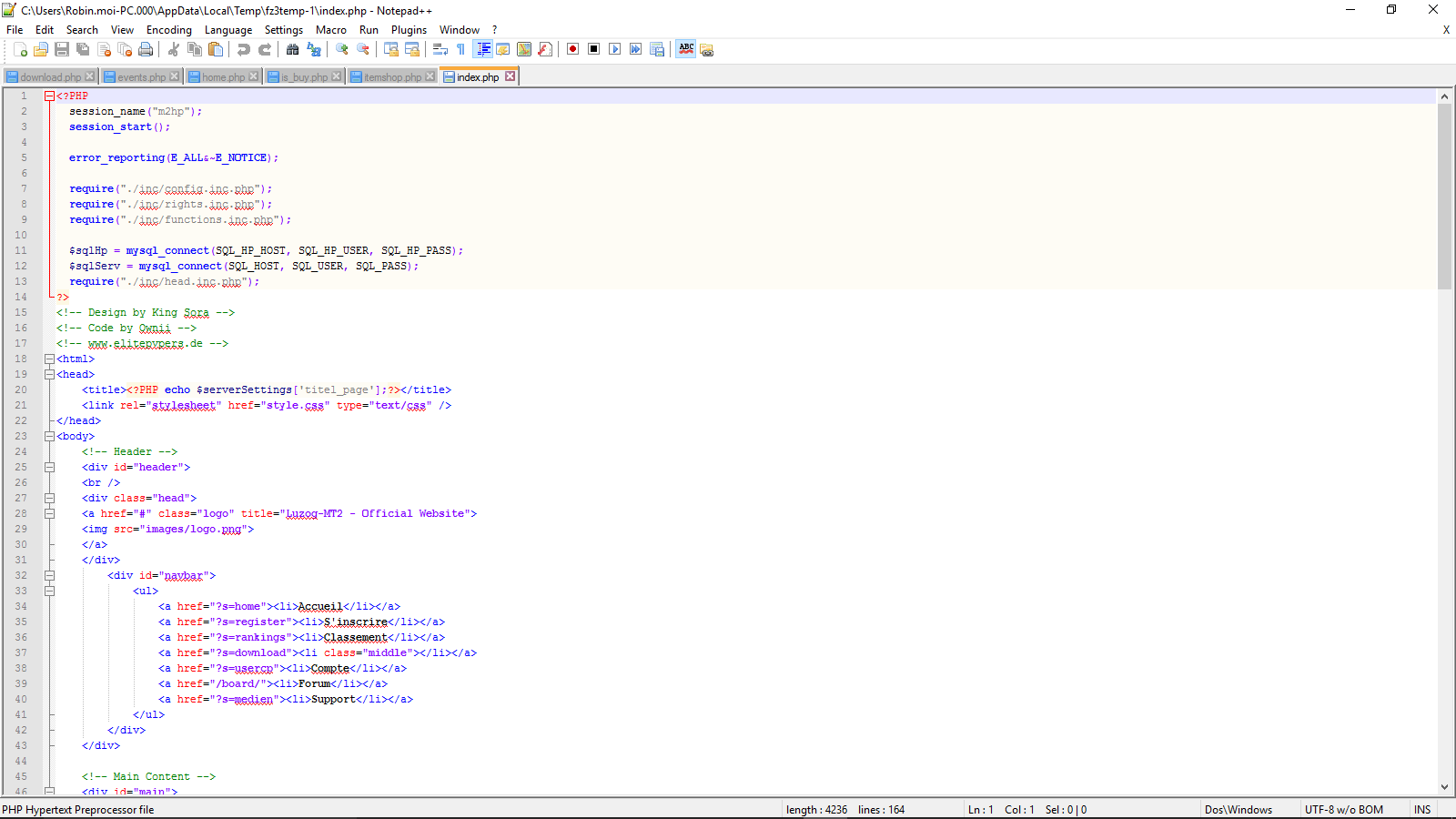1456x819 pixels.
Task: Click the Paste clipboard icon
Action: [x=215, y=49]
